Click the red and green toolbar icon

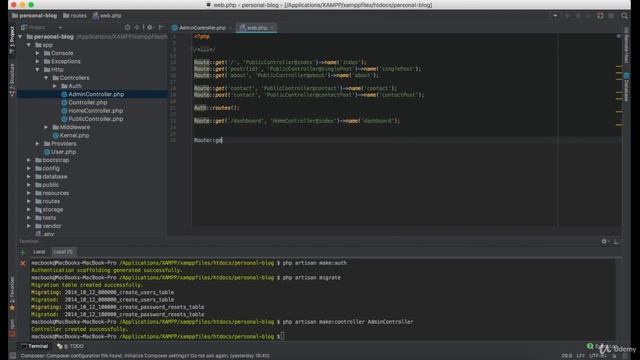[600, 16]
